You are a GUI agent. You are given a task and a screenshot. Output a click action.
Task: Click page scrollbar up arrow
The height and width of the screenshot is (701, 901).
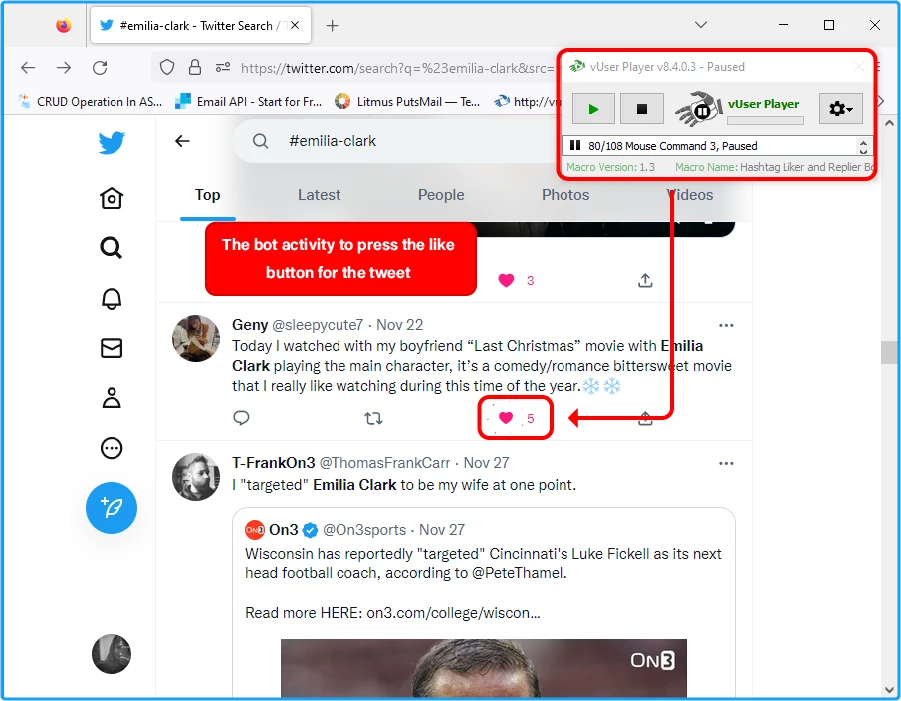pos(889,123)
